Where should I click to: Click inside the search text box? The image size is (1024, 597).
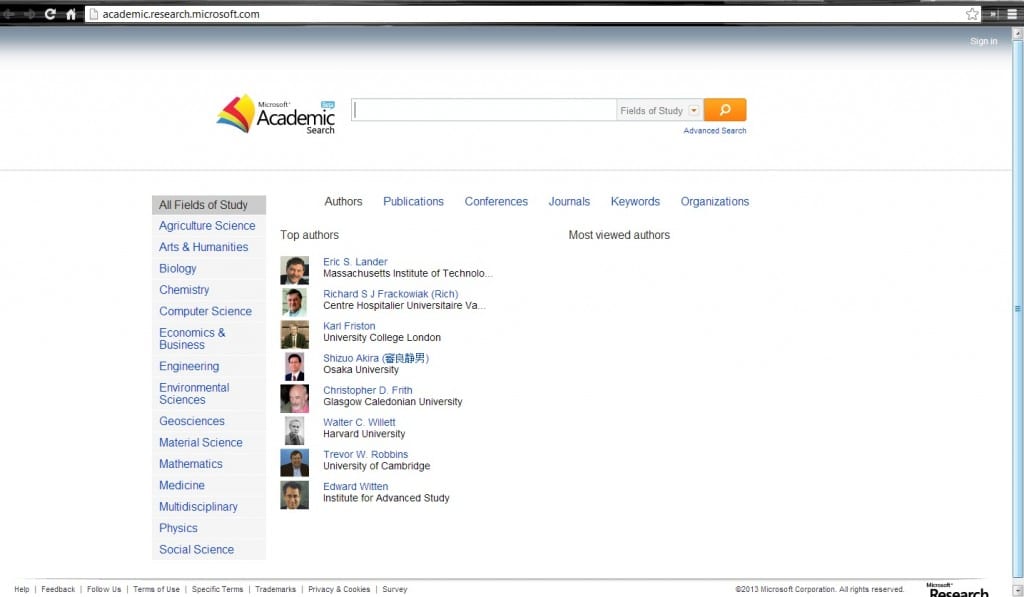(484, 111)
